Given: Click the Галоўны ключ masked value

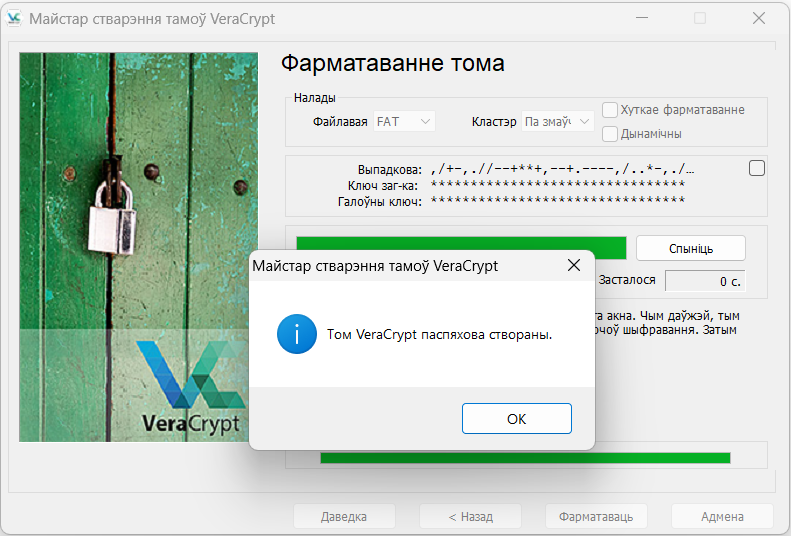Looking at the screenshot, I should [x=557, y=200].
